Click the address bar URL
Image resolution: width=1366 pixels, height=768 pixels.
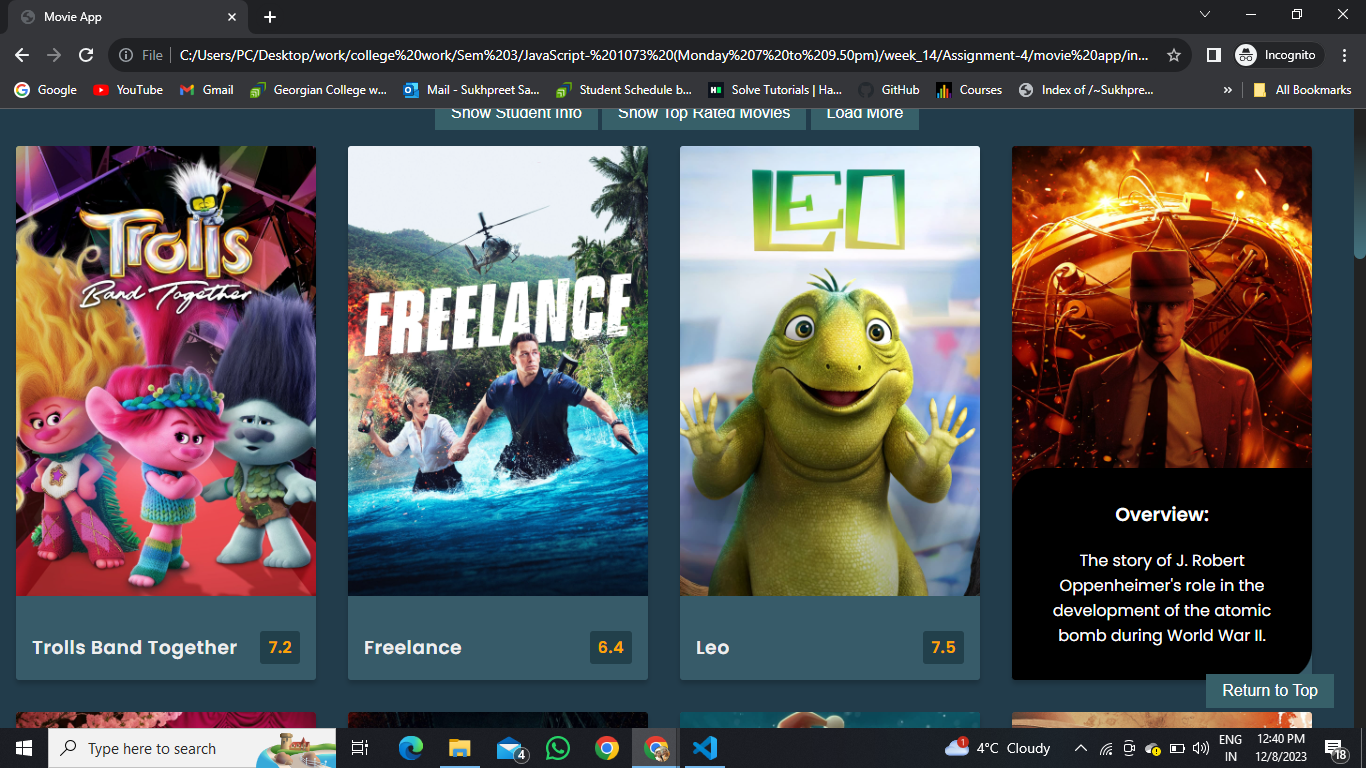[664, 55]
